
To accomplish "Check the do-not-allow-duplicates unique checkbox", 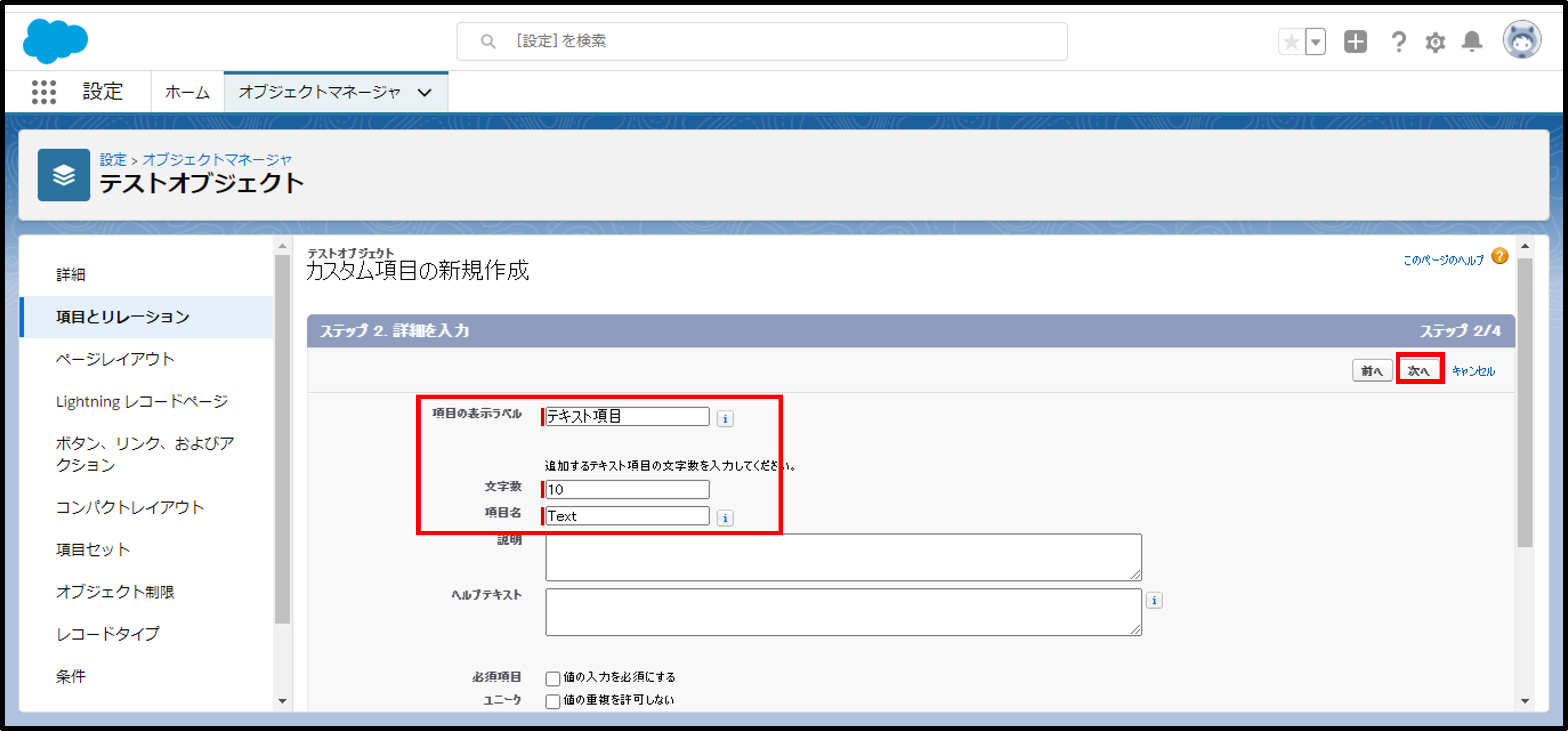I will 552,701.
